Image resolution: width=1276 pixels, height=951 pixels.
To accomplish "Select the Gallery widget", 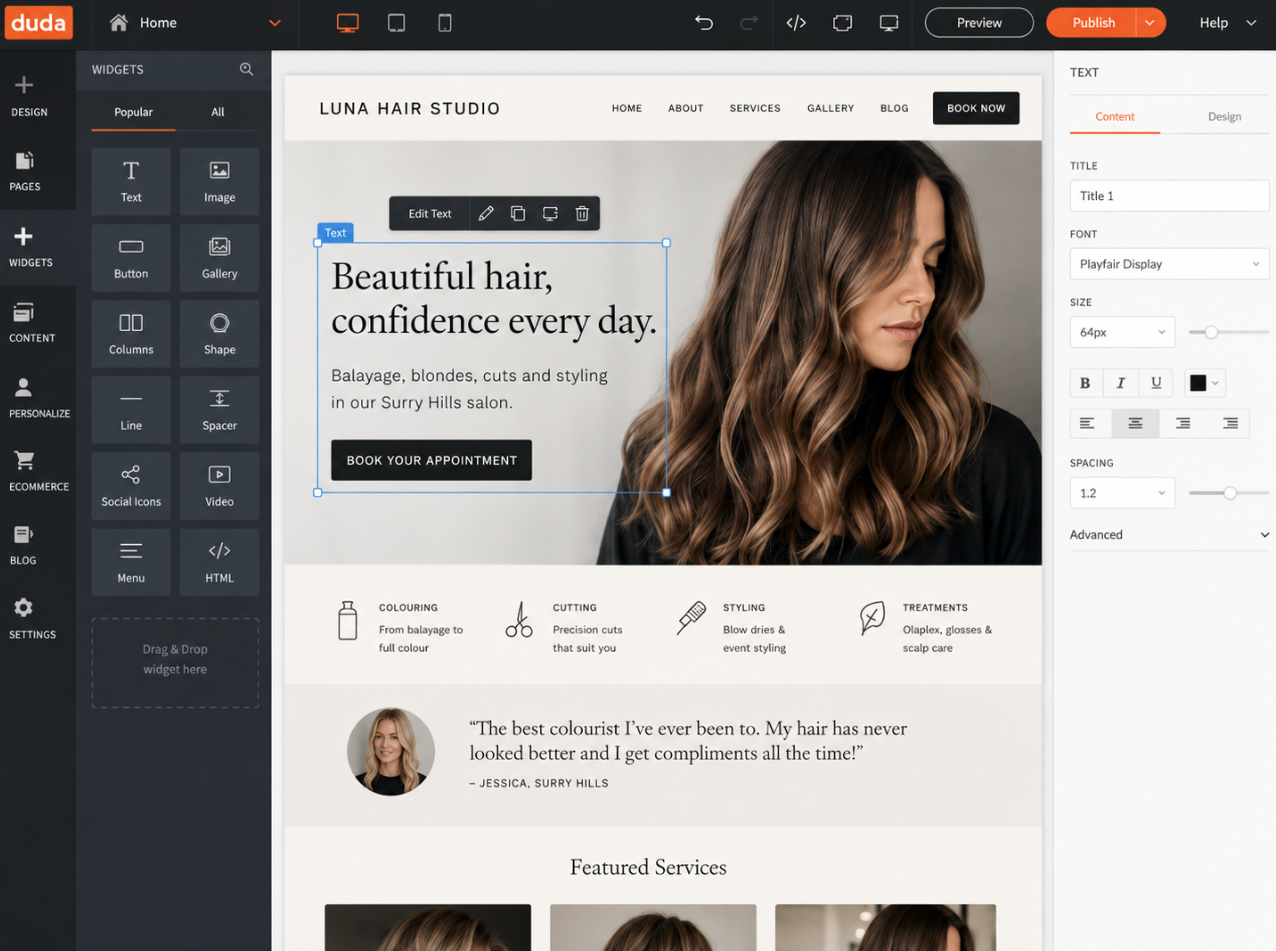I will 219,257.
